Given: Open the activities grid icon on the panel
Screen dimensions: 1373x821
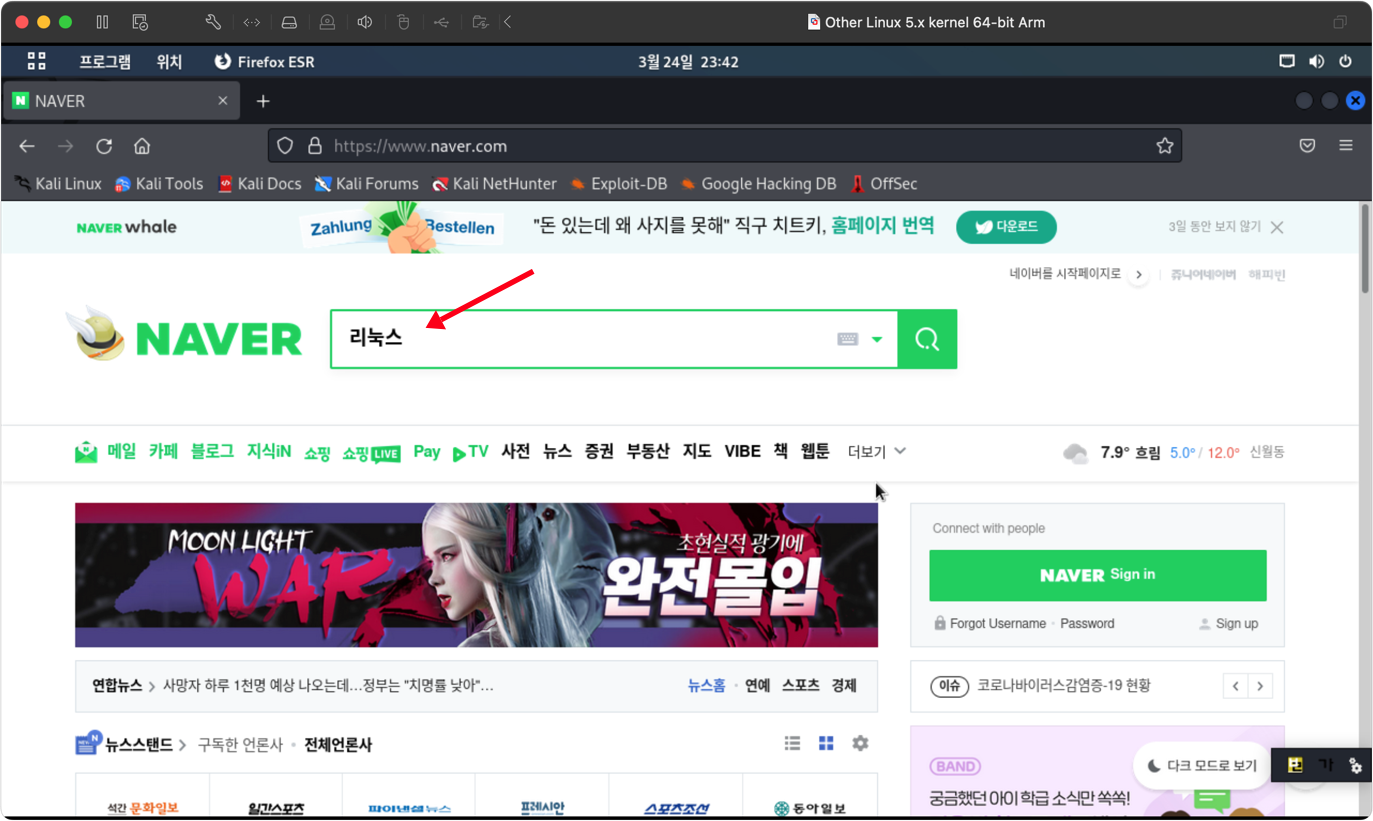Looking at the screenshot, I should [37, 61].
